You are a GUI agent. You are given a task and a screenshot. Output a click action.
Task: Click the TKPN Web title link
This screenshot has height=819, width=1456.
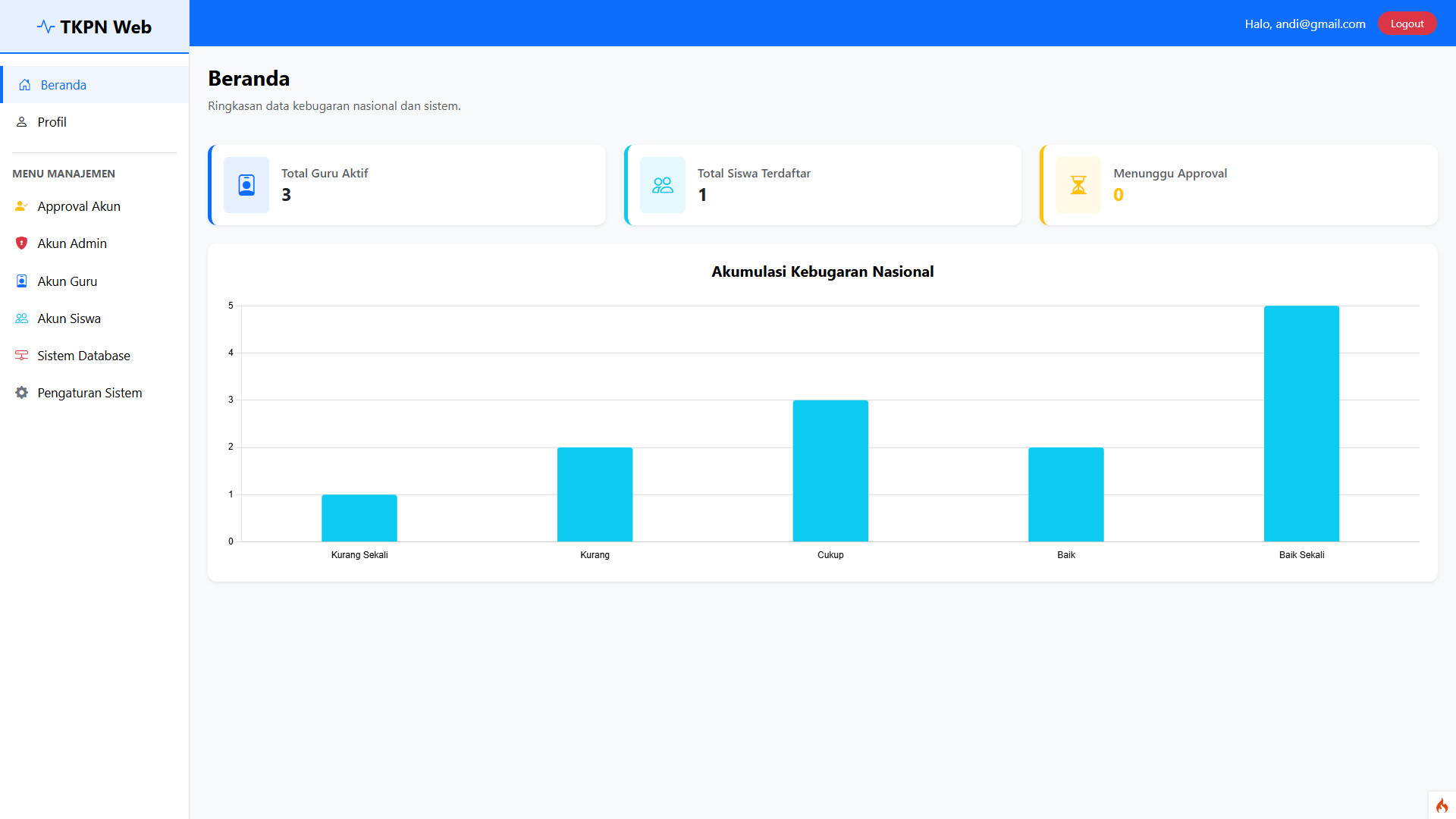pyautogui.click(x=105, y=27)
